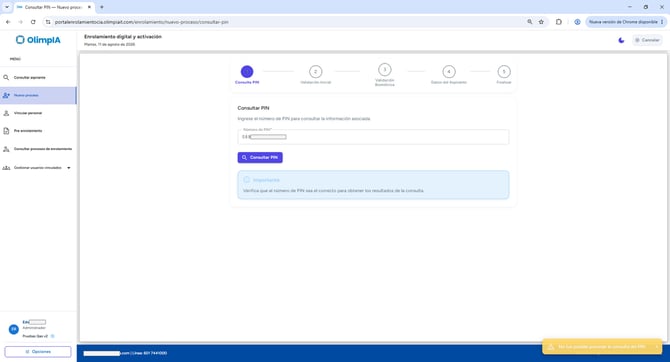Click the Consultar PIN button
Screen dimensions: 670x362
coord(260,157)
